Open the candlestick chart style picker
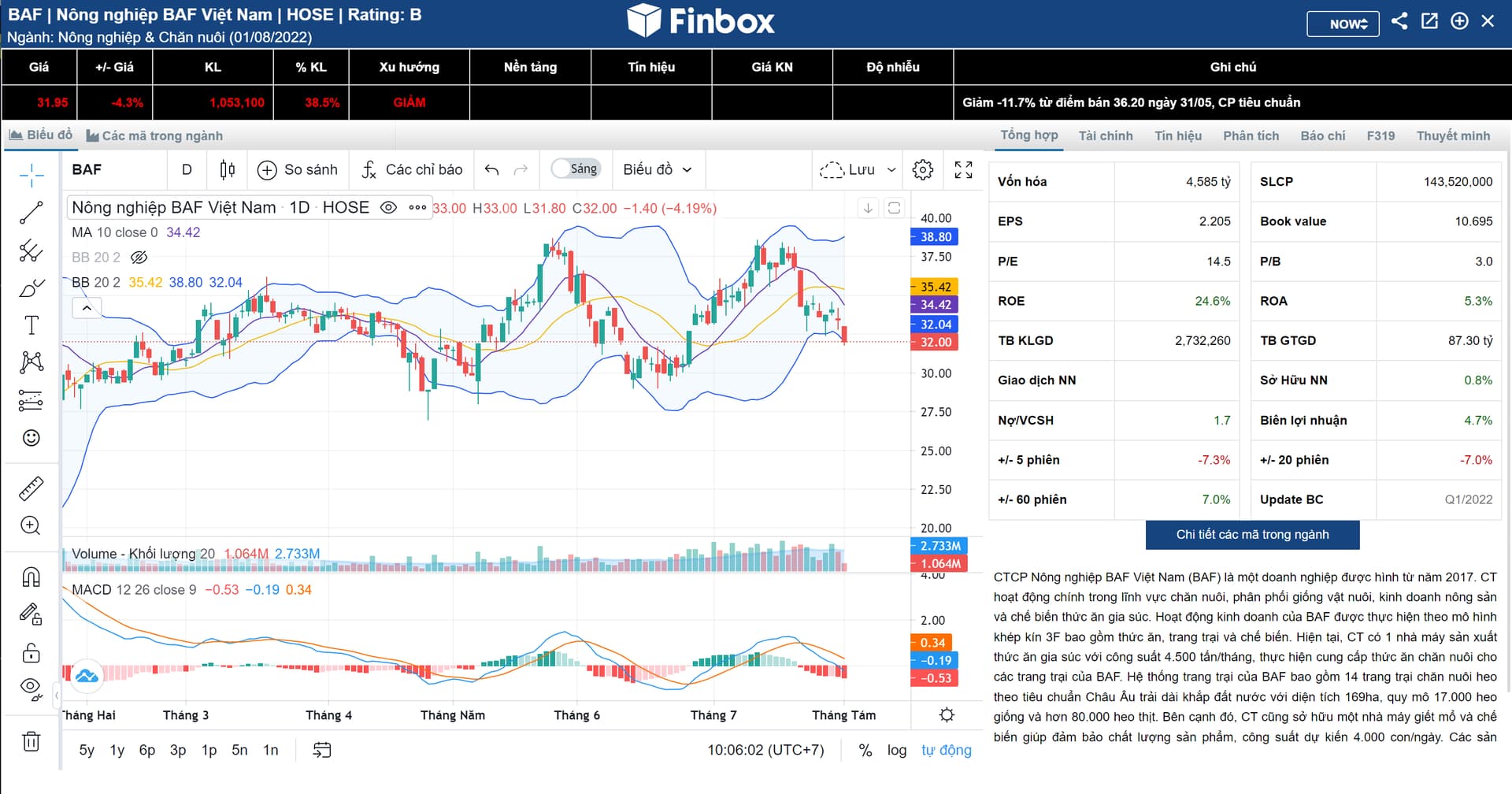1512x794 pixels. [x=228, y=169]
